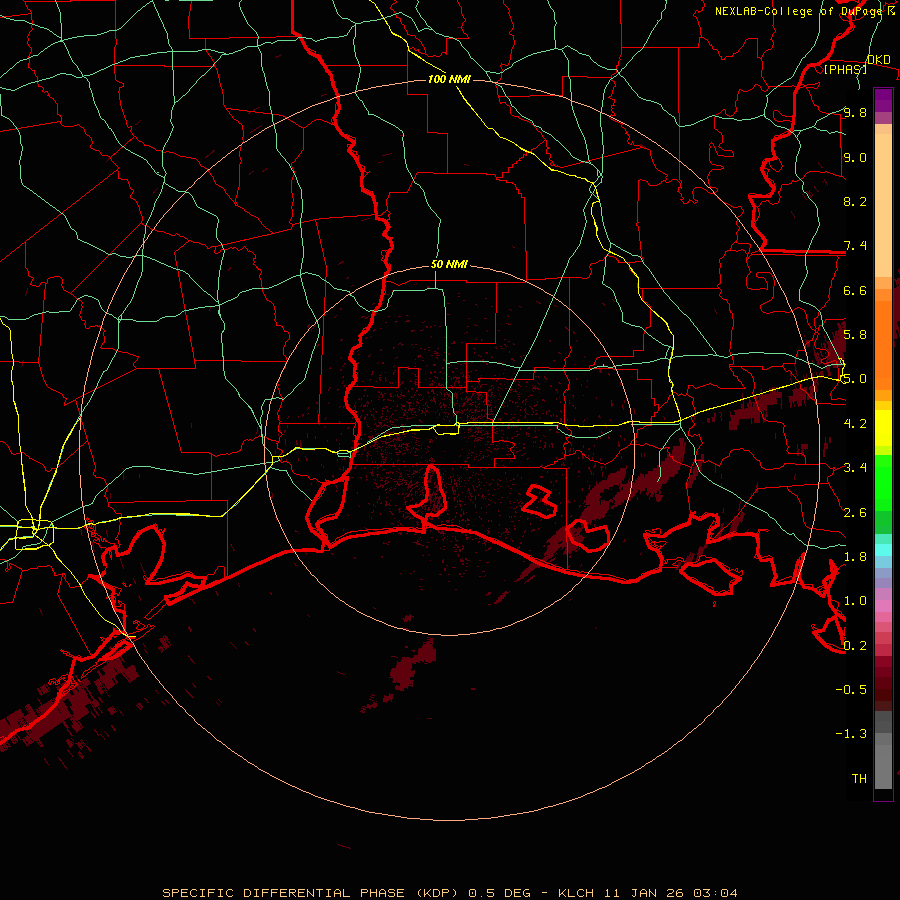Image resolution: width=900 pixels, height=900 pixels.
Task: Pick the purple top band of the color bar
Action: click(x=883, y=100)
